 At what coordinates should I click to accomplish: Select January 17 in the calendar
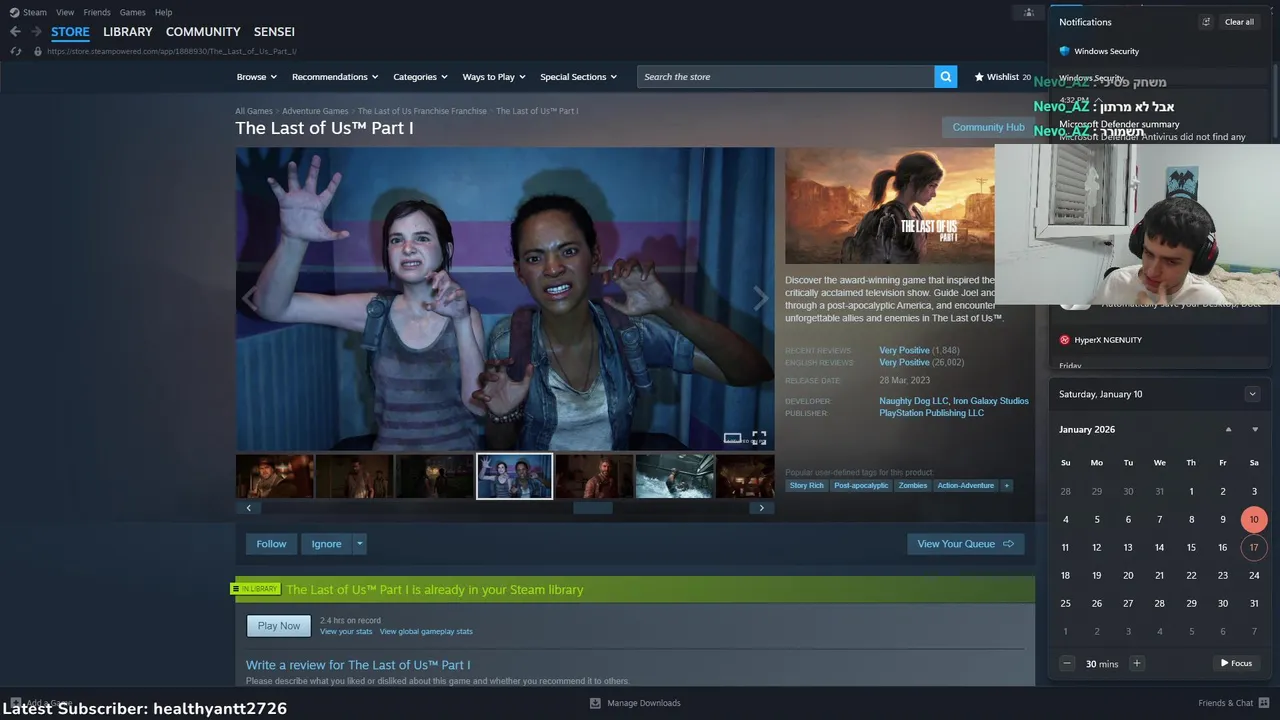point(1254,547)
